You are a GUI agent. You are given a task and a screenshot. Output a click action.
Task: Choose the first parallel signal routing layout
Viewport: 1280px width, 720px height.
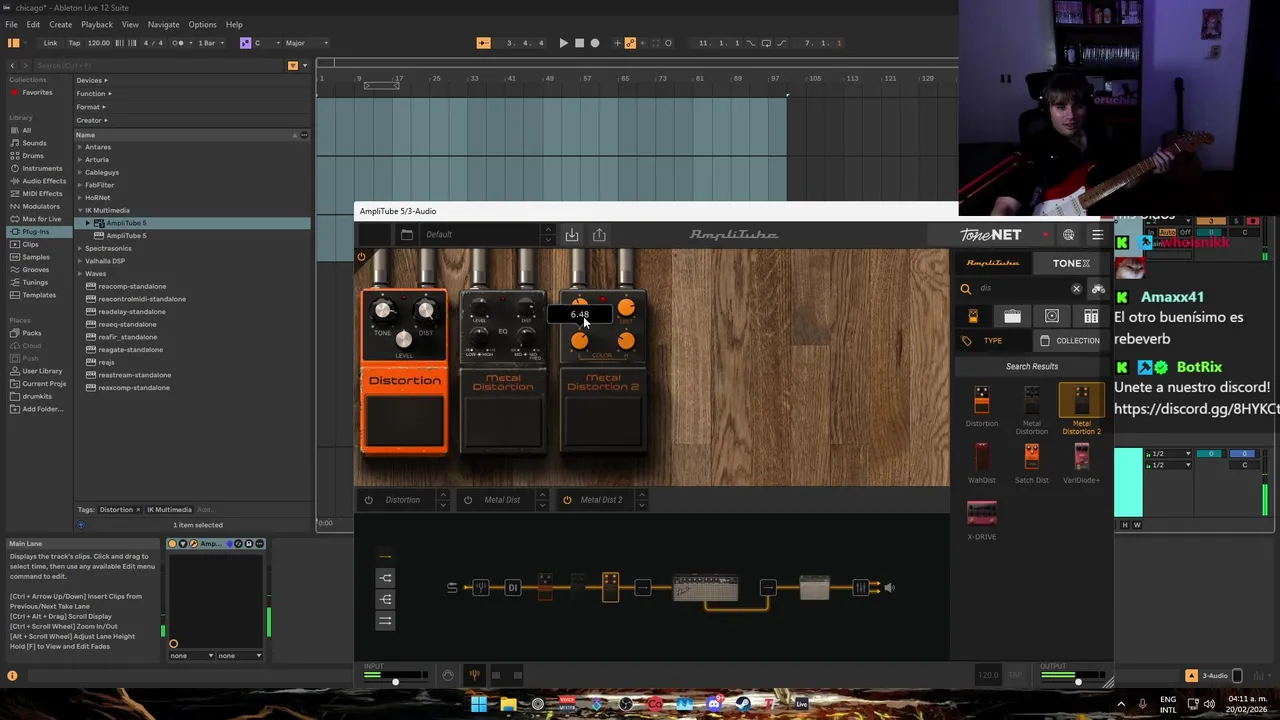[x=385, y=578]
